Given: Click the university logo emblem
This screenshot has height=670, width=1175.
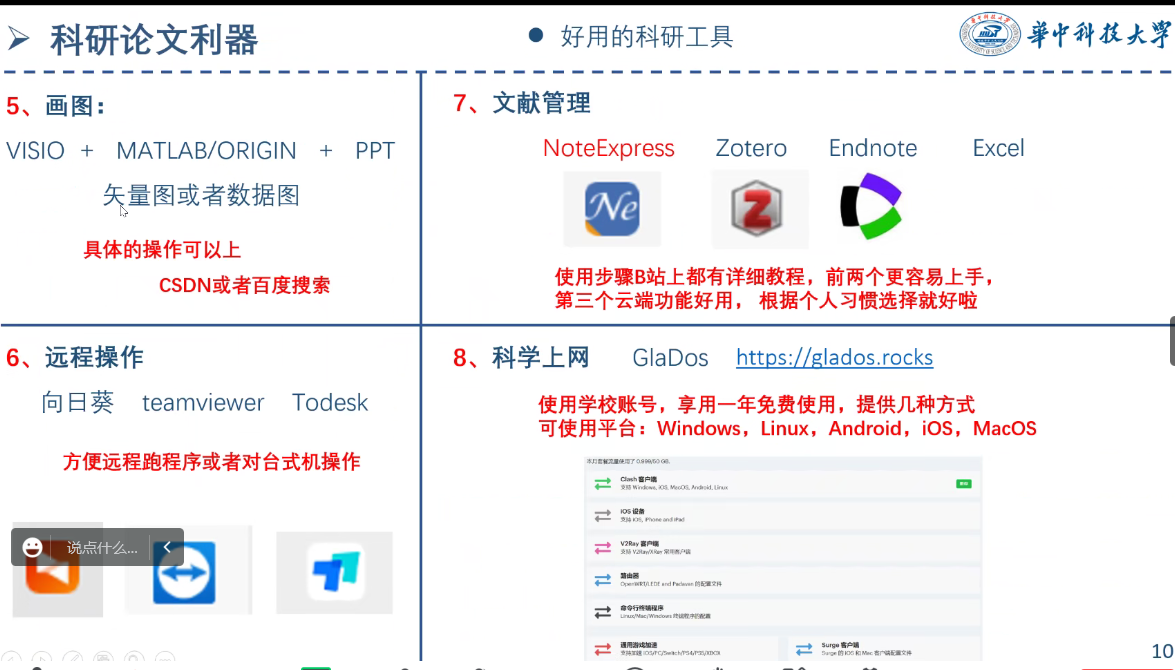Looking at the screenshot, I should click(x=989, y=35).
